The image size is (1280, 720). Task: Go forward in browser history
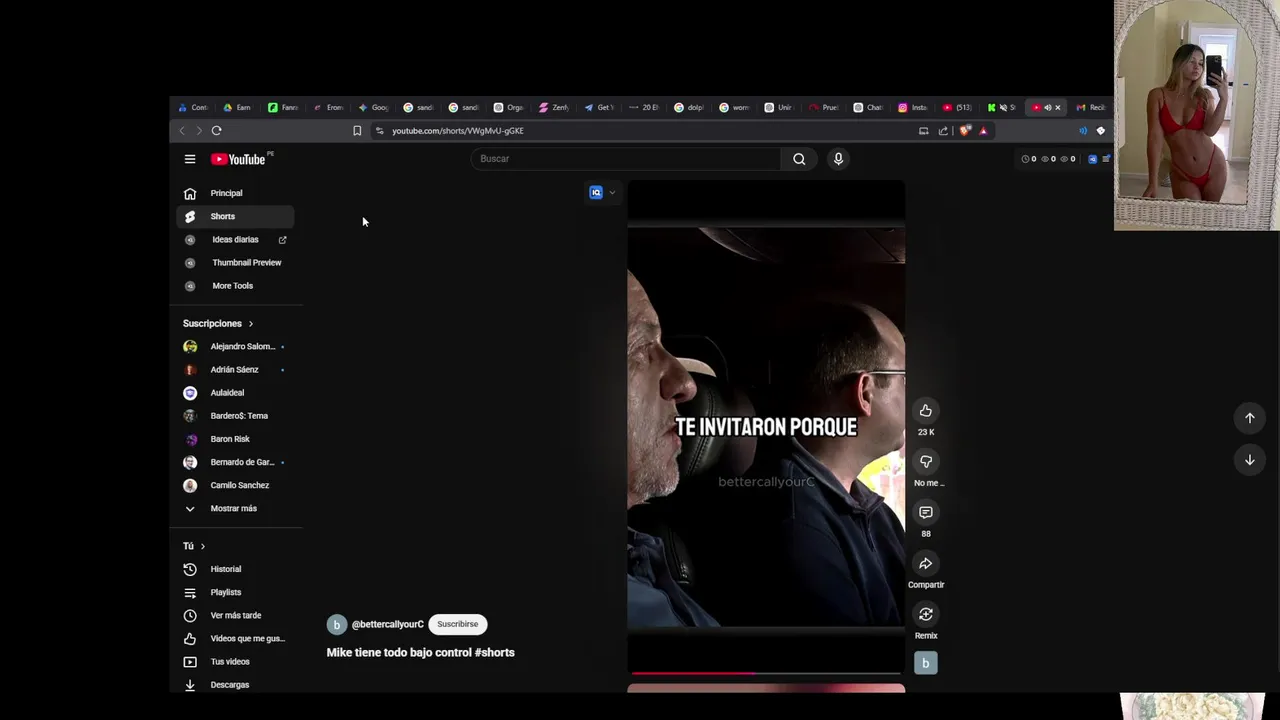(x=198, y=130)
